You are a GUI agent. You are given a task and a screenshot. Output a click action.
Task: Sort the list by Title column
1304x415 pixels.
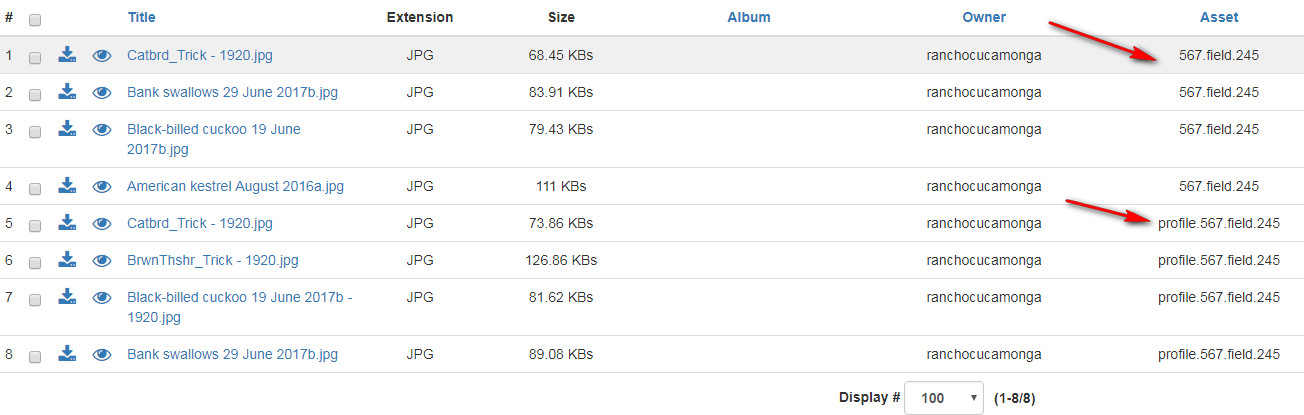click(x=141, y=18)
